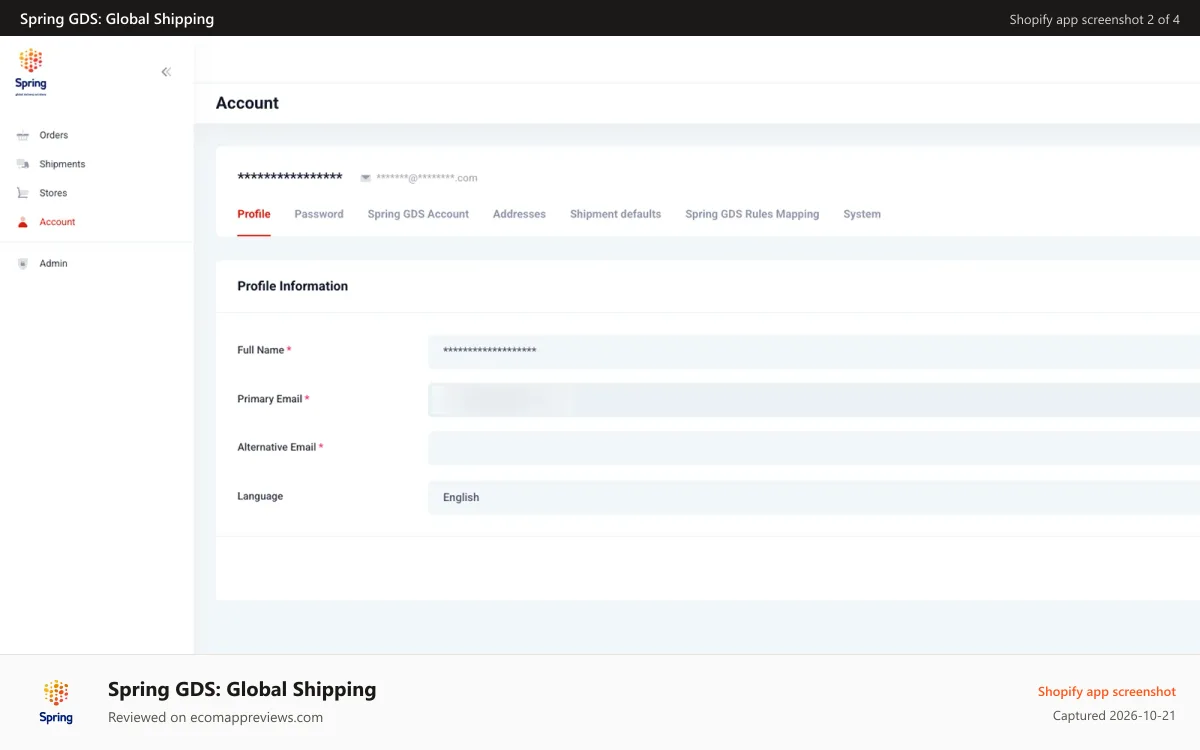This screenshot has width=1200, height=750.
Task: Switch to the Profile tab
Action: (x=254, y=214)
